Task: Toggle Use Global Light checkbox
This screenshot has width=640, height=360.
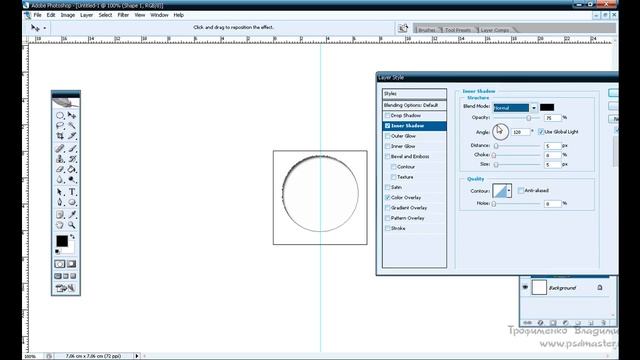Action: 541,131
